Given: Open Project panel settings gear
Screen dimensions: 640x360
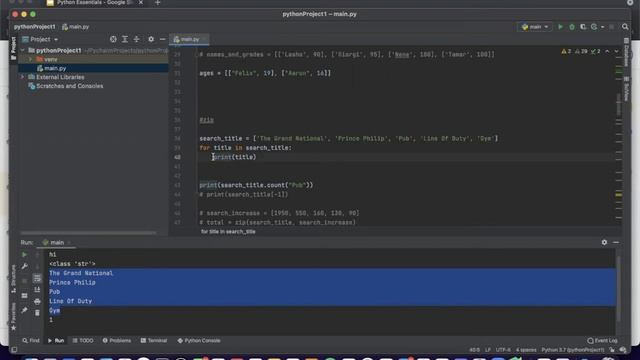Looking at the screenshot, I should [151, 39].
